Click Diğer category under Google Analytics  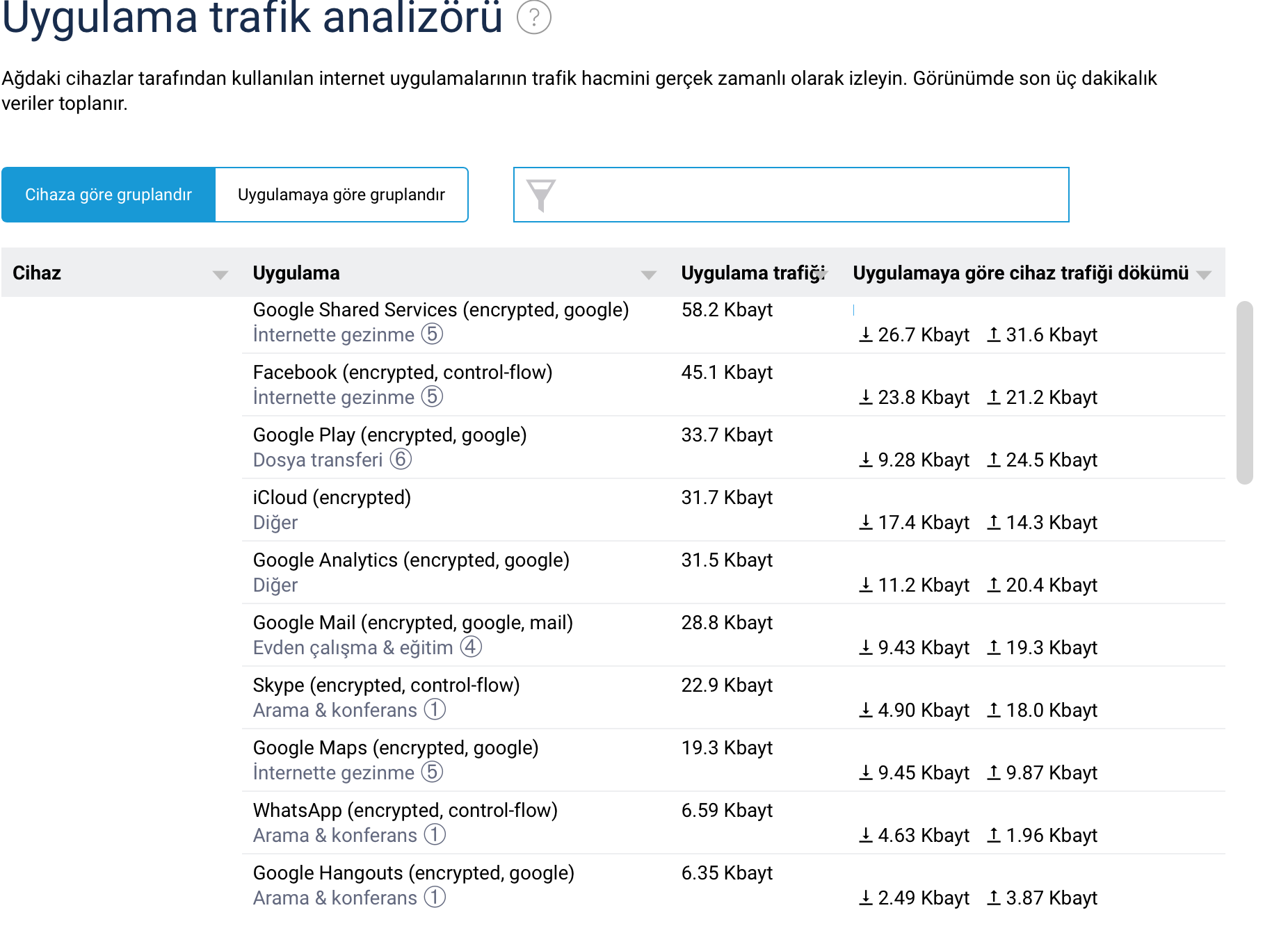(275, 585)
